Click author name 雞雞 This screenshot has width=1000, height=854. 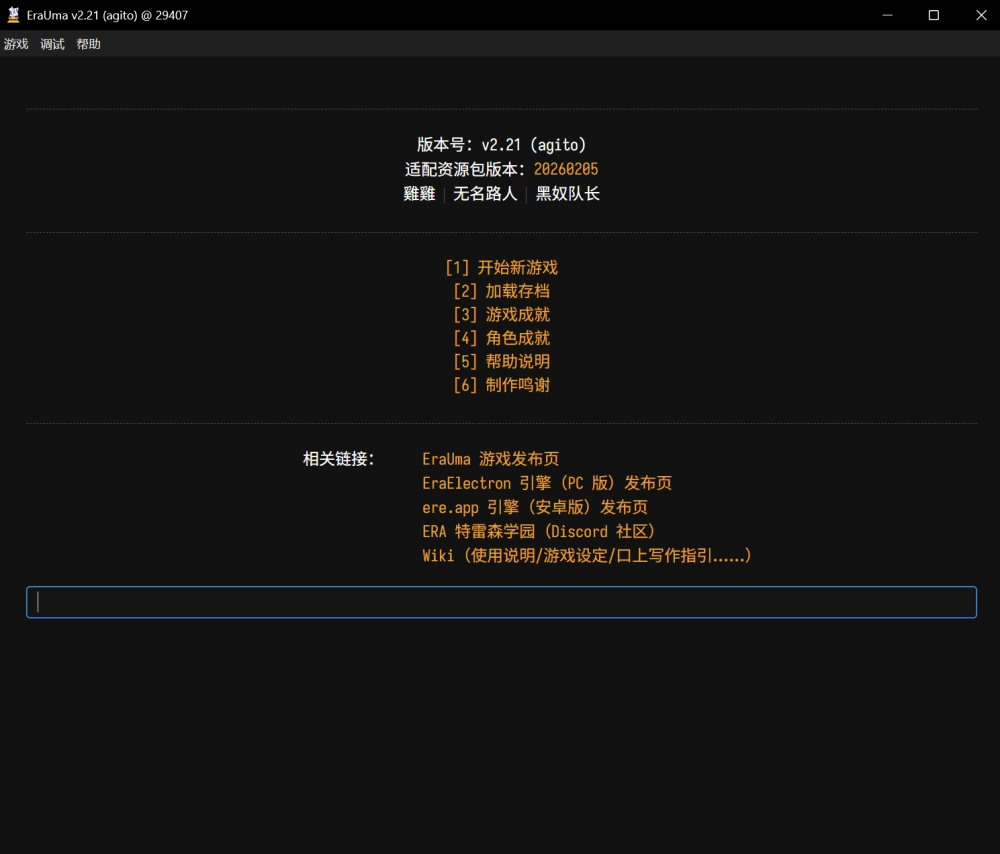pos(419,194)
